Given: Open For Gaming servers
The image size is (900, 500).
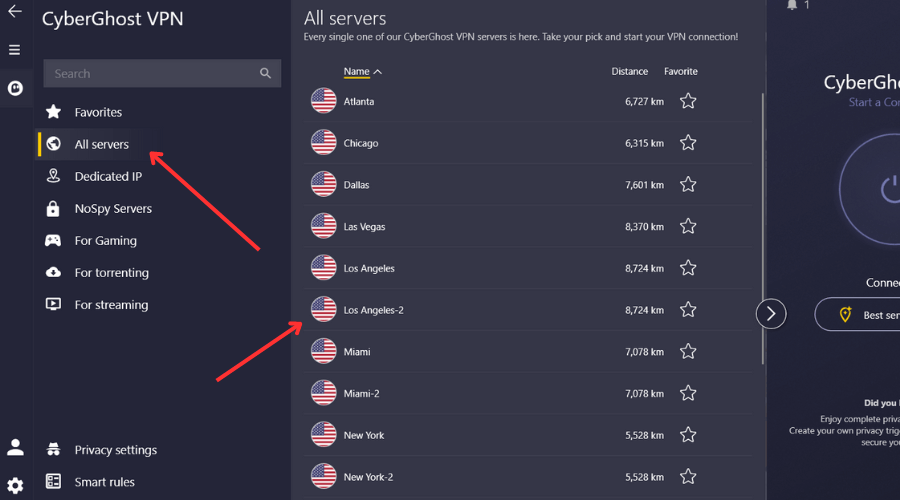Looking at the screenshot, I should pos(106,241).
